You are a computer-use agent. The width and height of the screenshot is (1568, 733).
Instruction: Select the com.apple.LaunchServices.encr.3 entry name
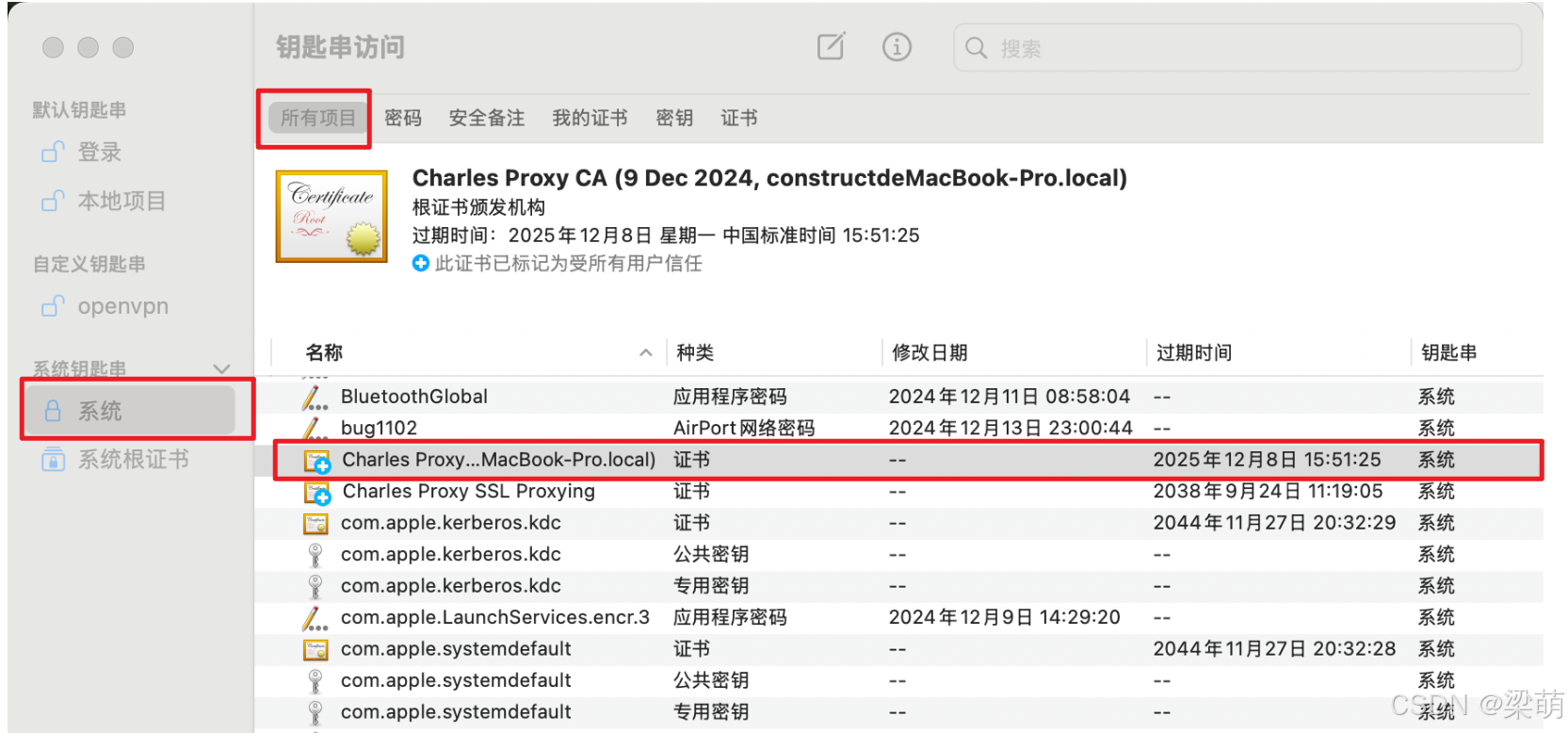[x=495, y=617]
